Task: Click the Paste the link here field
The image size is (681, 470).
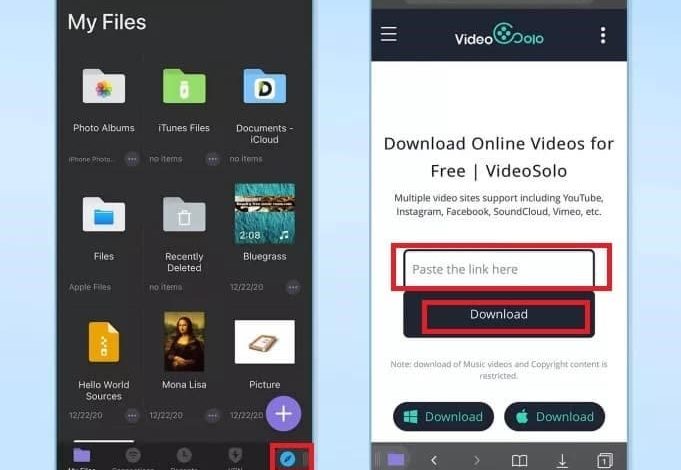Action: click(x=499, y=269)
